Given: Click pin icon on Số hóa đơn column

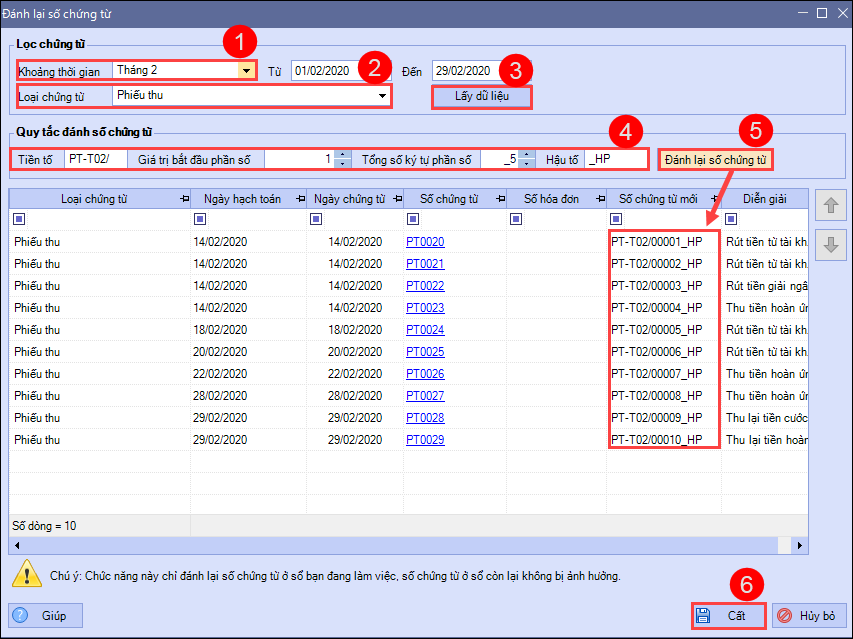Looking at the screenshot, I should coord(600,199).
